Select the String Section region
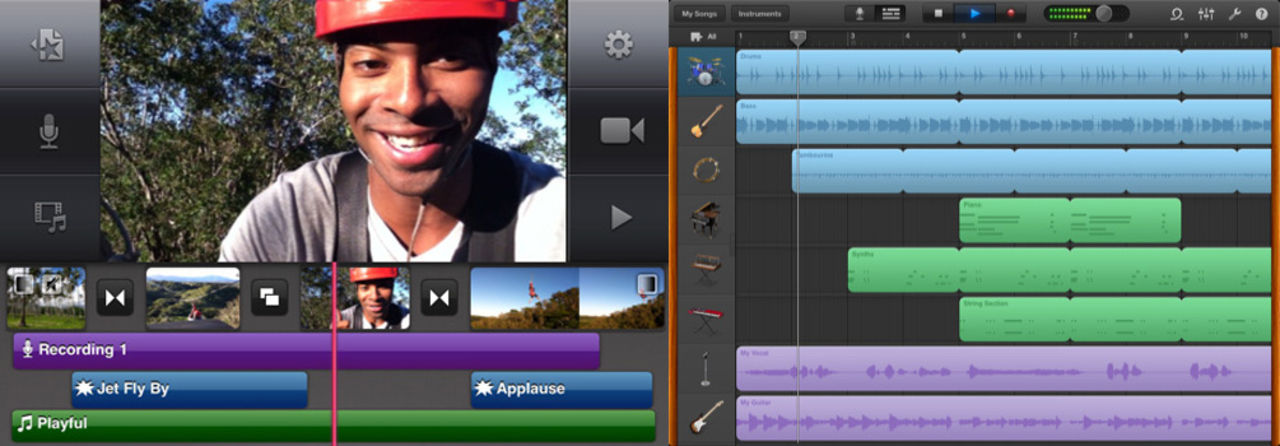 (x=1116, y=320)
